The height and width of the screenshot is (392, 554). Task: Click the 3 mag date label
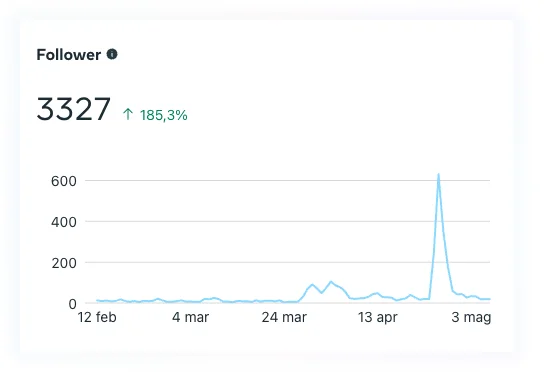[x=471, y=317]
